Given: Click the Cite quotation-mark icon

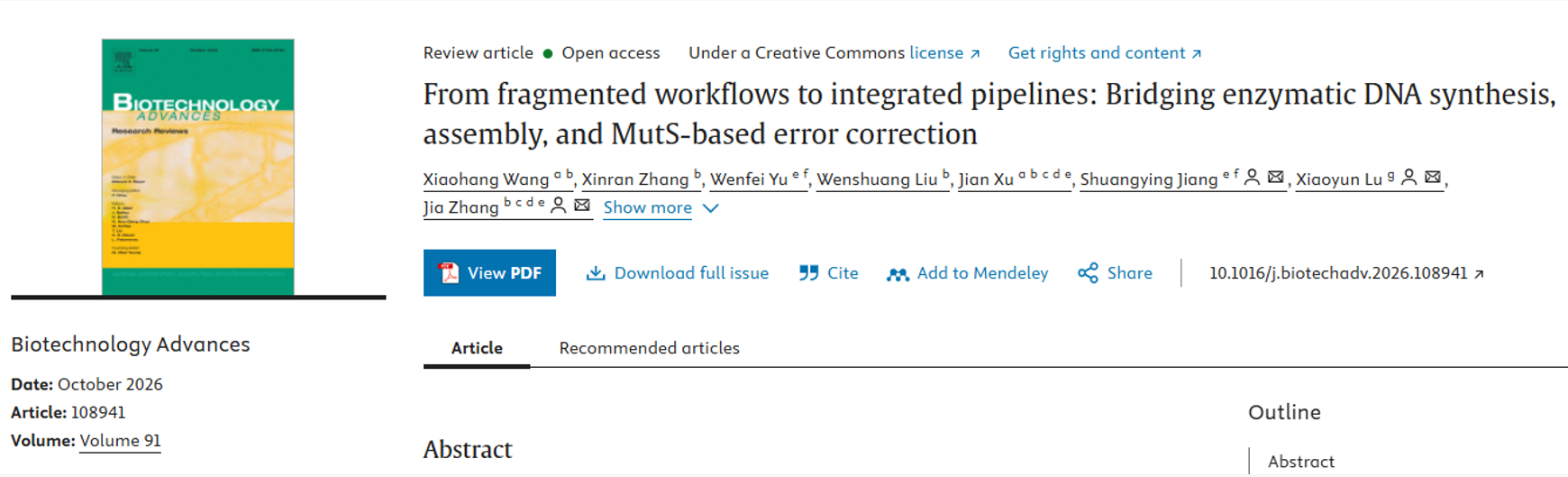Looking at the screenshot, I should pos(808,273).
